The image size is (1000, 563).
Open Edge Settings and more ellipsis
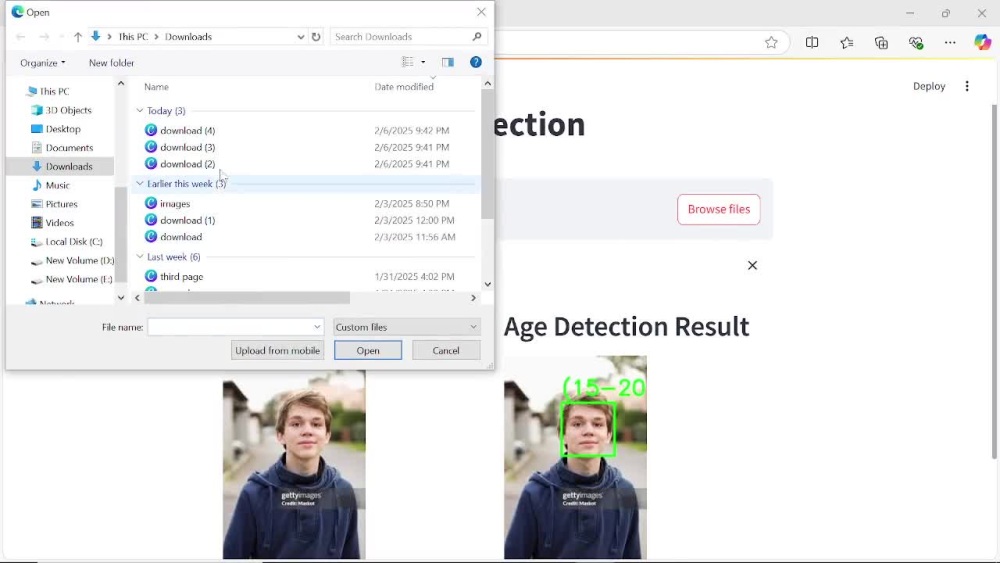tap(950, 43)
